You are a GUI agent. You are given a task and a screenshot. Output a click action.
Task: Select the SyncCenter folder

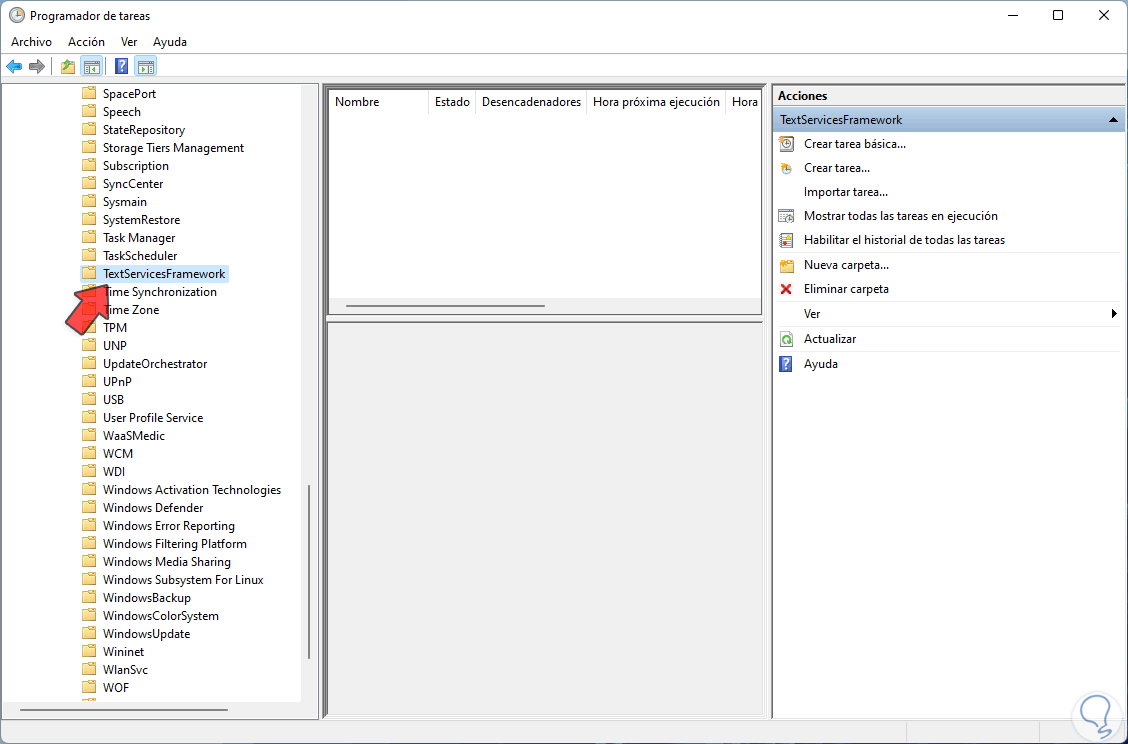(x=133, y=183)
